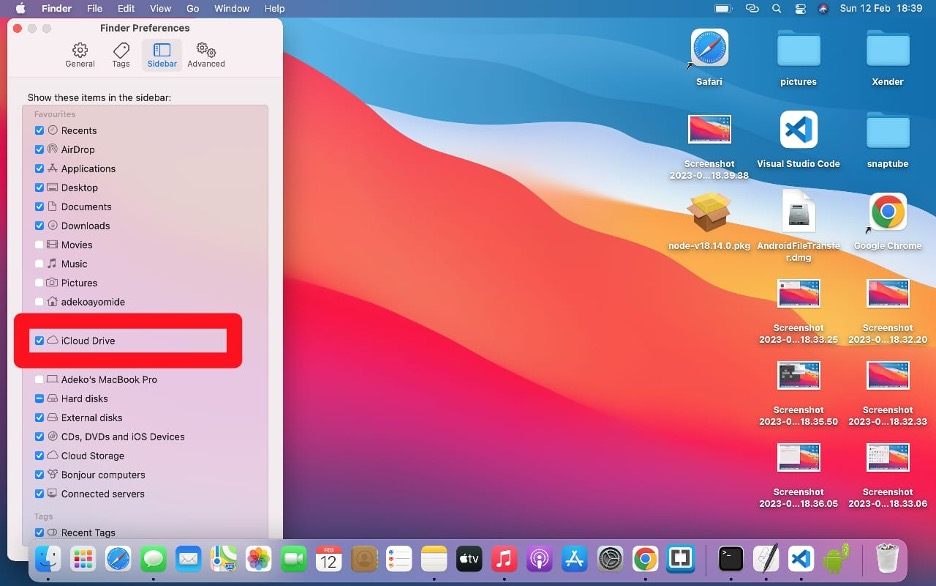Launch FaceTime from the Dock
Viewport: 936px width, 586px height.
coord(294,559)
